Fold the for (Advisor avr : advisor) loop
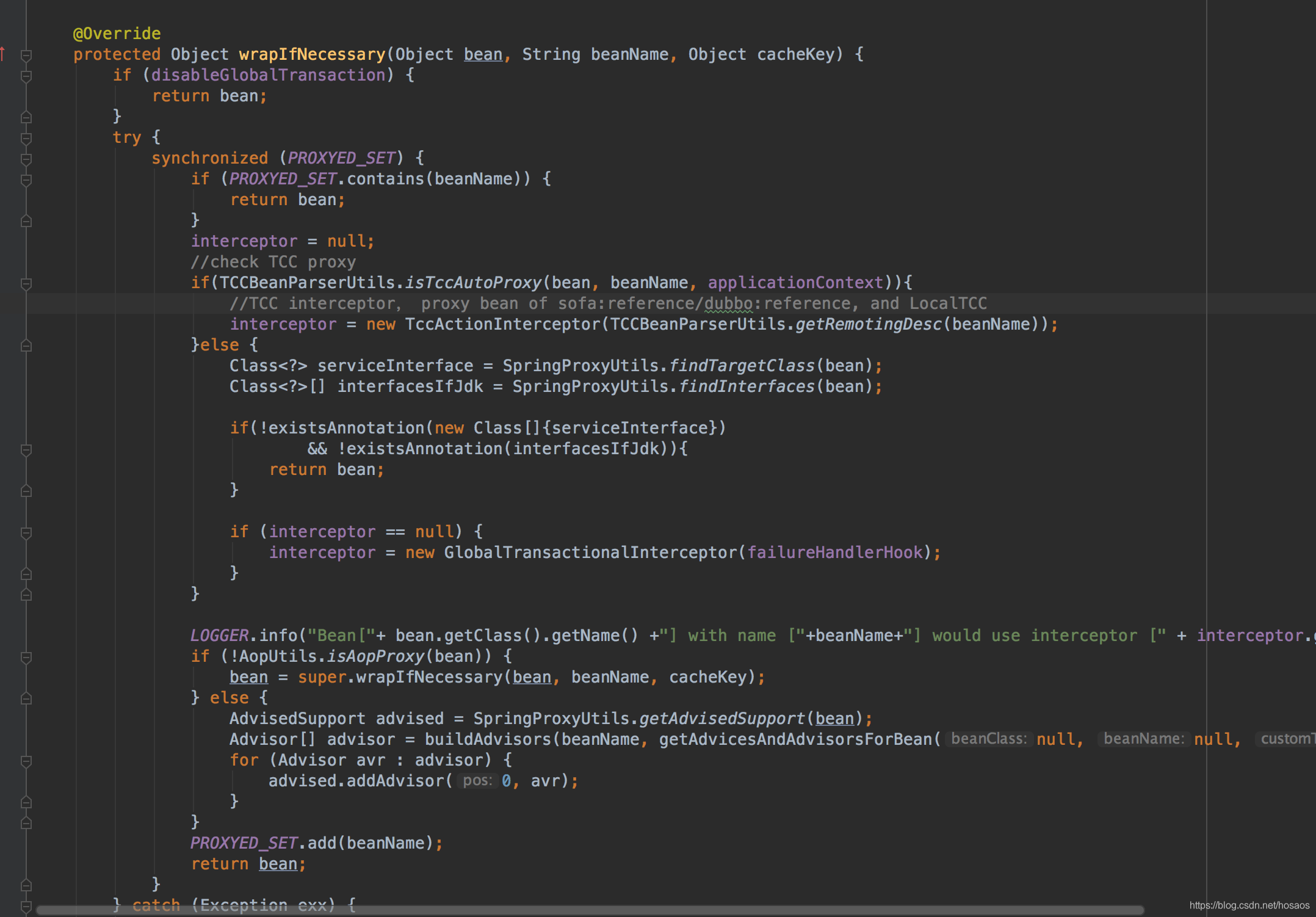1316x917 pixels. [26, 761]
